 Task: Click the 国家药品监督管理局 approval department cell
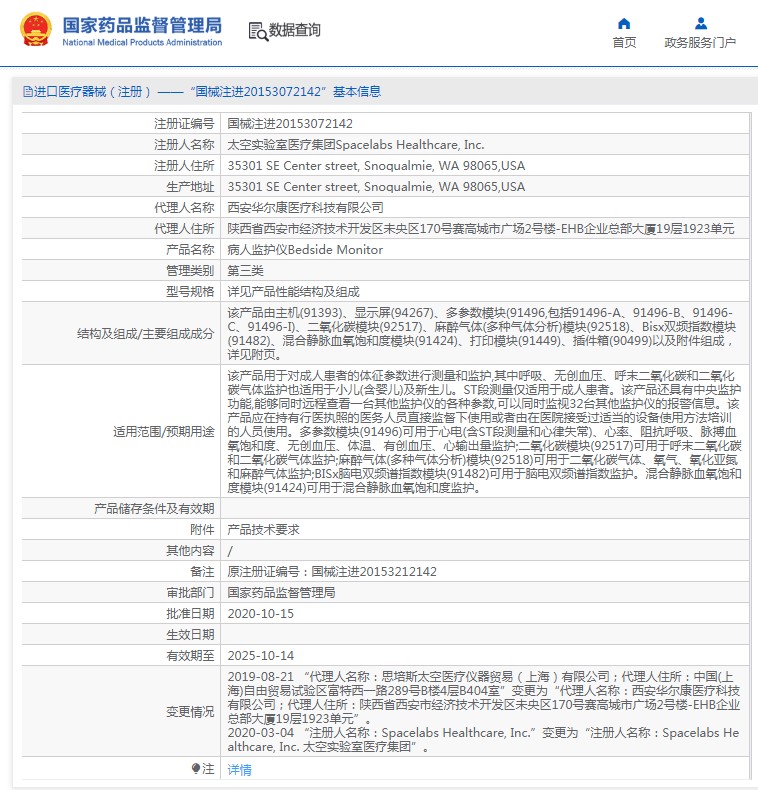tap(281, 592)
